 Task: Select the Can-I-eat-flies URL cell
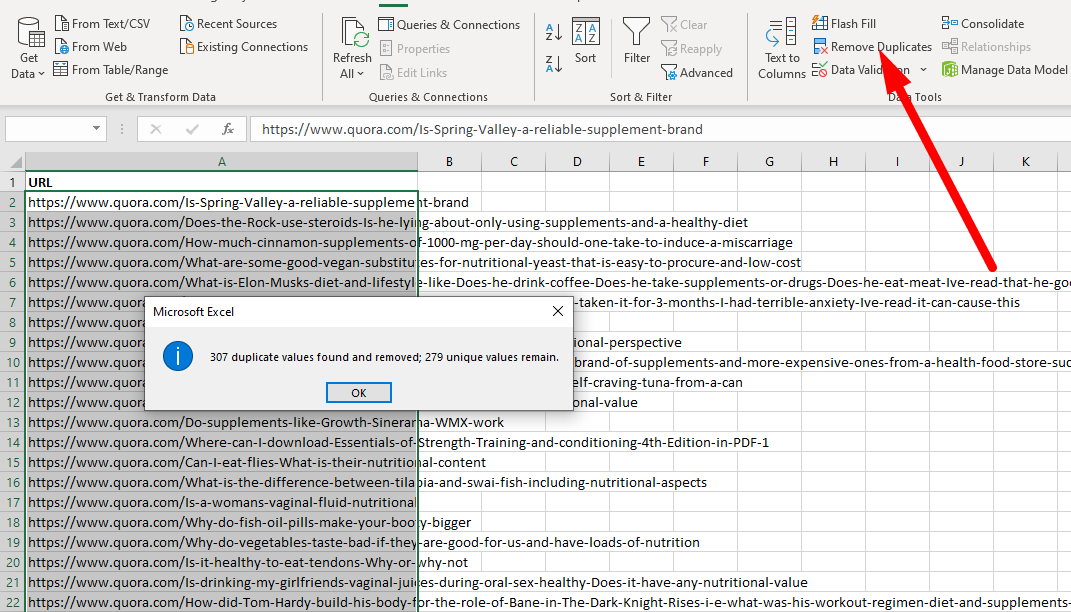pos(221,462)
